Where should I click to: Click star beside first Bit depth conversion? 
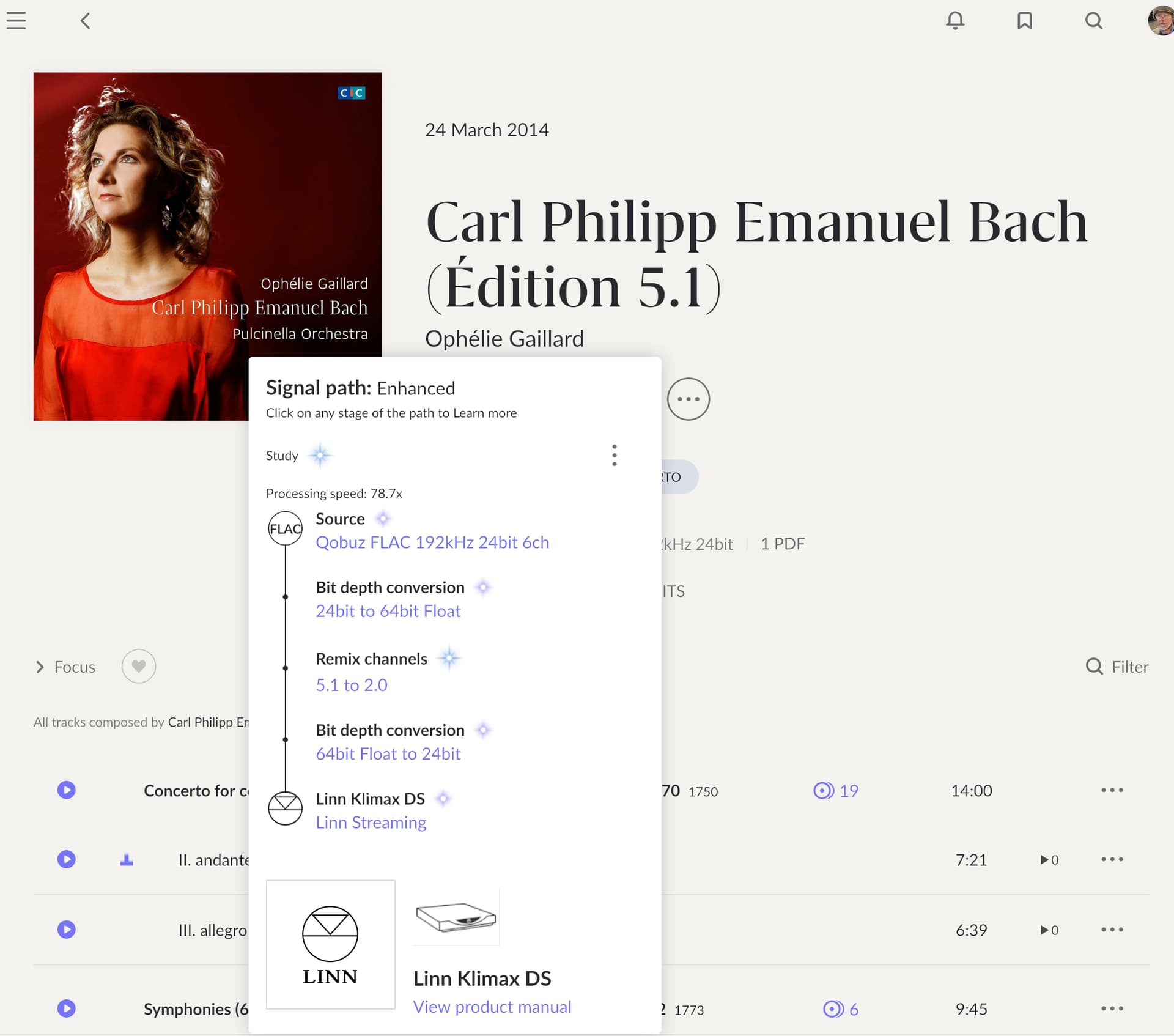pos(483,587)
